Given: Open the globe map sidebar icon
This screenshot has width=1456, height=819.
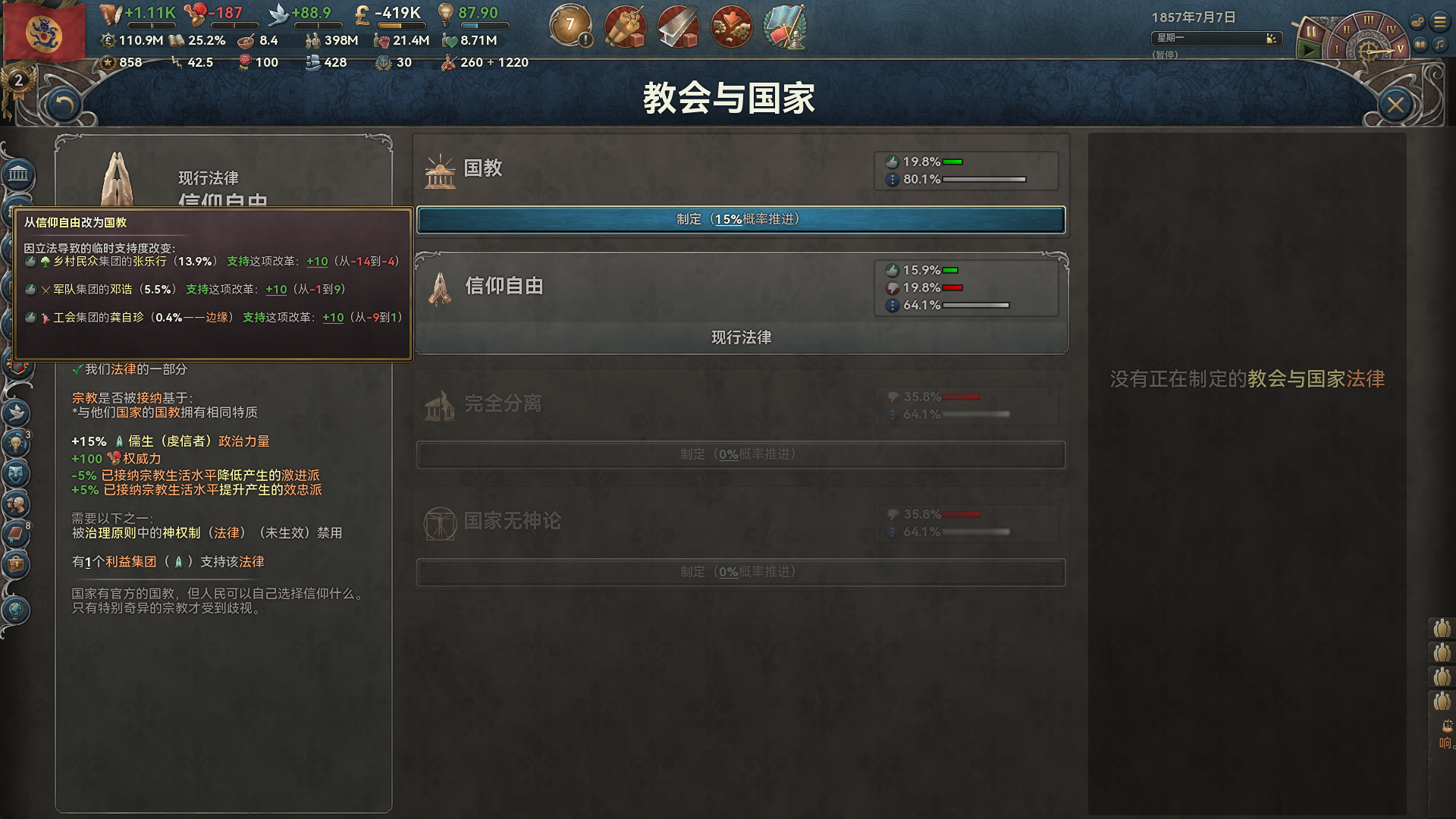Looking at the screenshot, I should [x=16, y=610].
